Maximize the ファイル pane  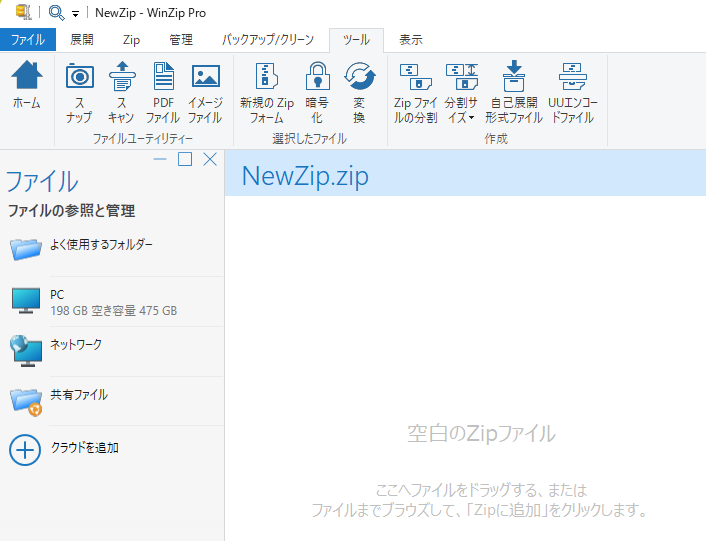pos(185,159)
